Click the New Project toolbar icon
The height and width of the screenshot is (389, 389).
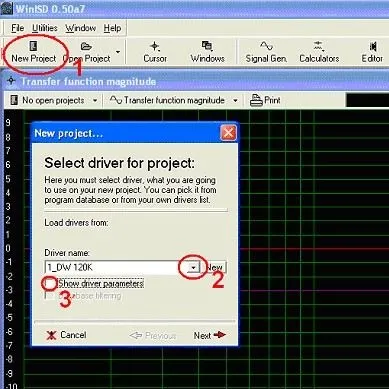(34, 52)
